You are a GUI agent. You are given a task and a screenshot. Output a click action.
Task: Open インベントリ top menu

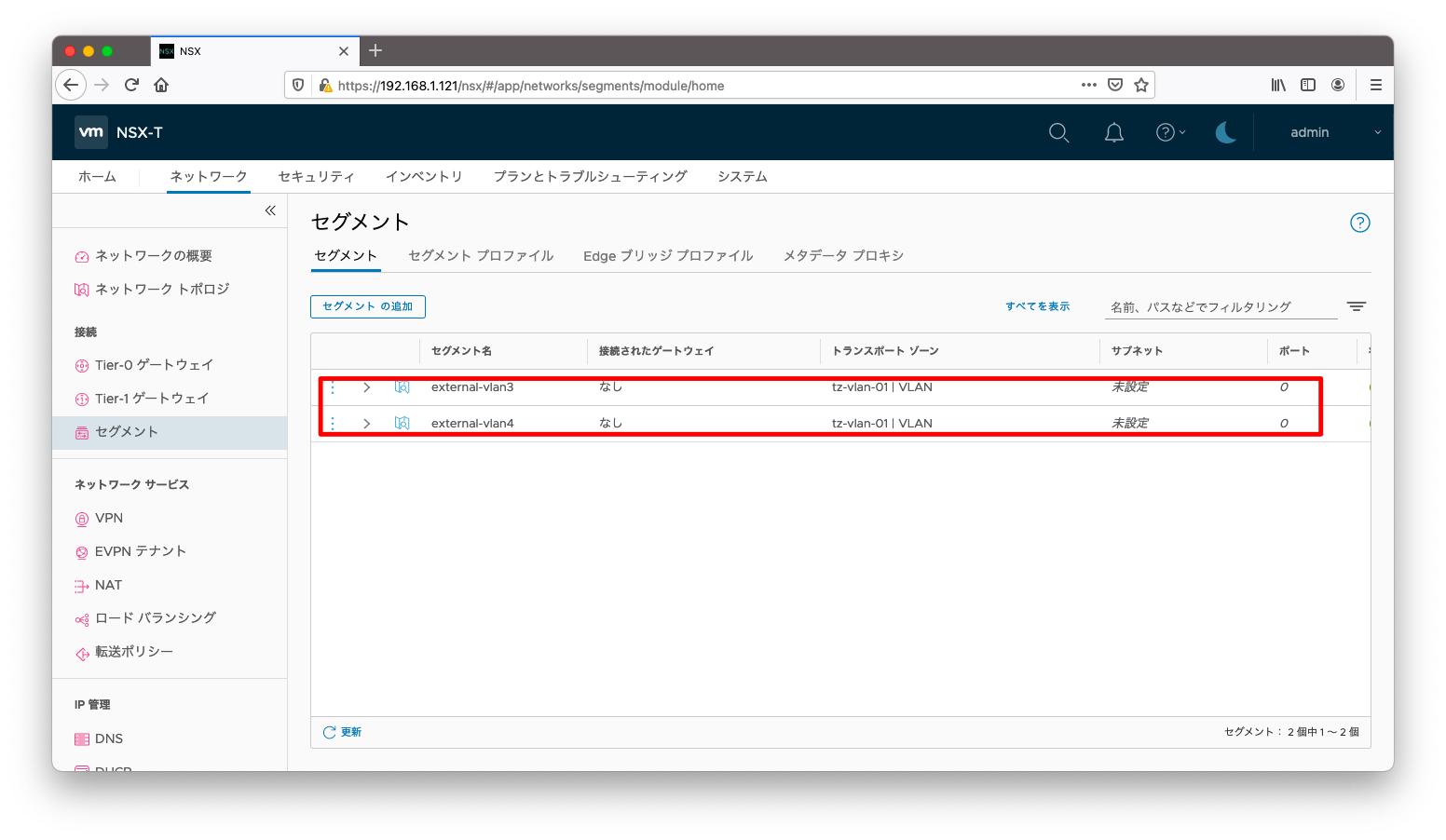pyautogui.click(x=424, y=176)
